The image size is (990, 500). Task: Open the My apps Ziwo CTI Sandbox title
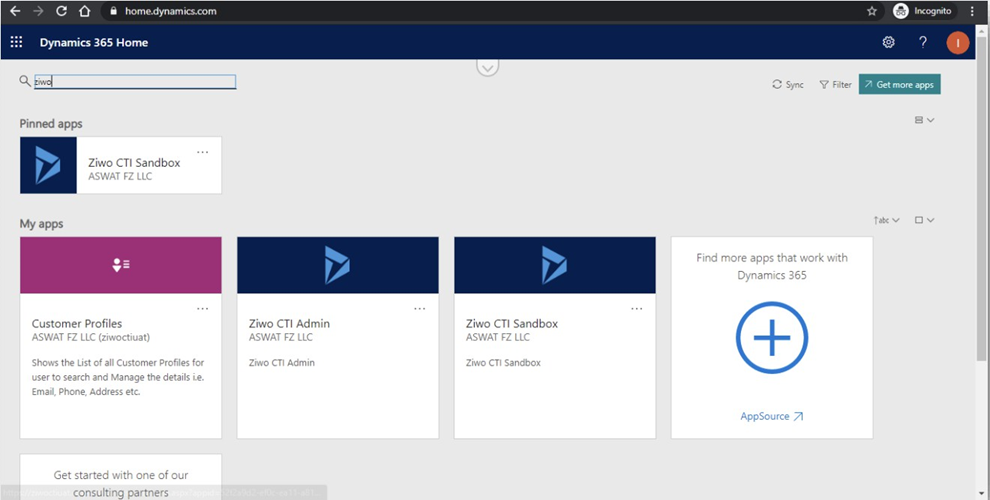point(512,323)
